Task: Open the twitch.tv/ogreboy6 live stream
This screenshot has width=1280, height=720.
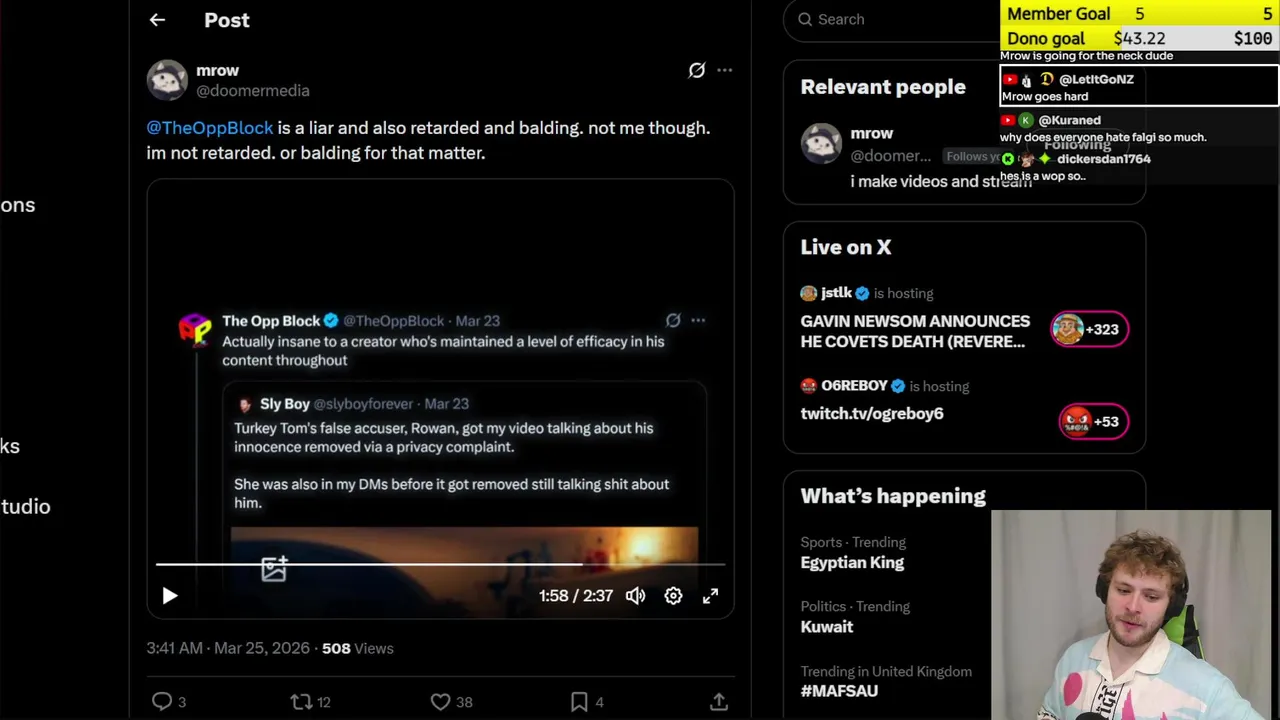Action: [872, 413]
